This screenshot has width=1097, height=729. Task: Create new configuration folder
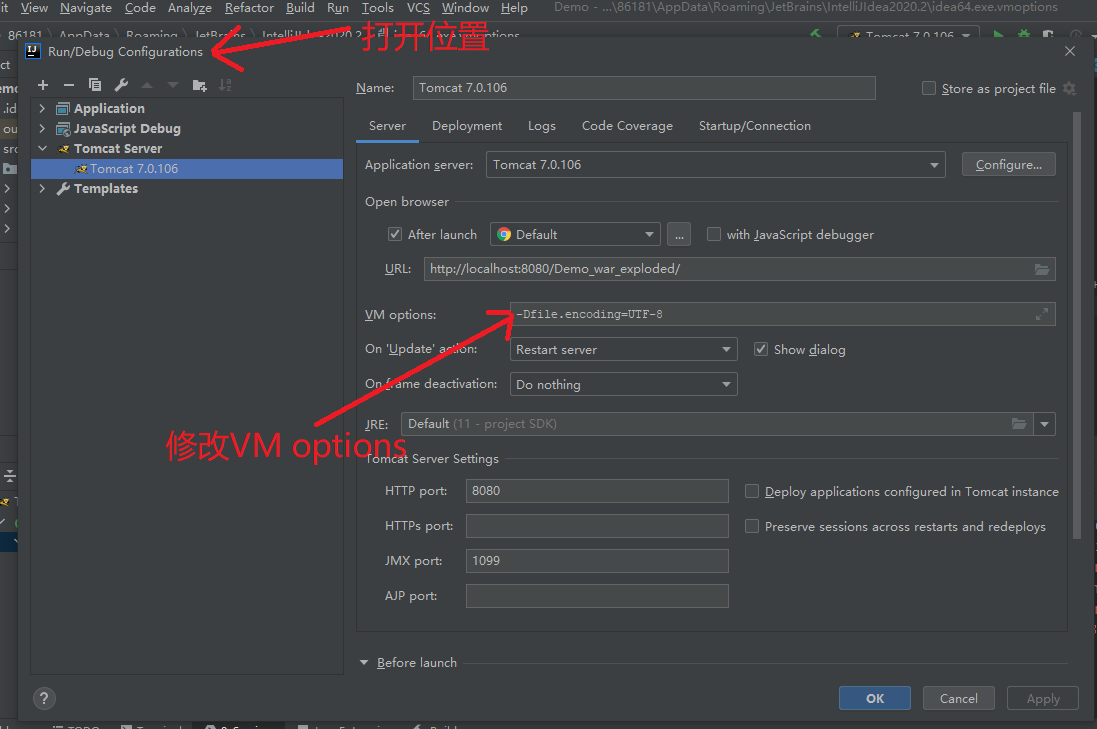pos(199,85)
